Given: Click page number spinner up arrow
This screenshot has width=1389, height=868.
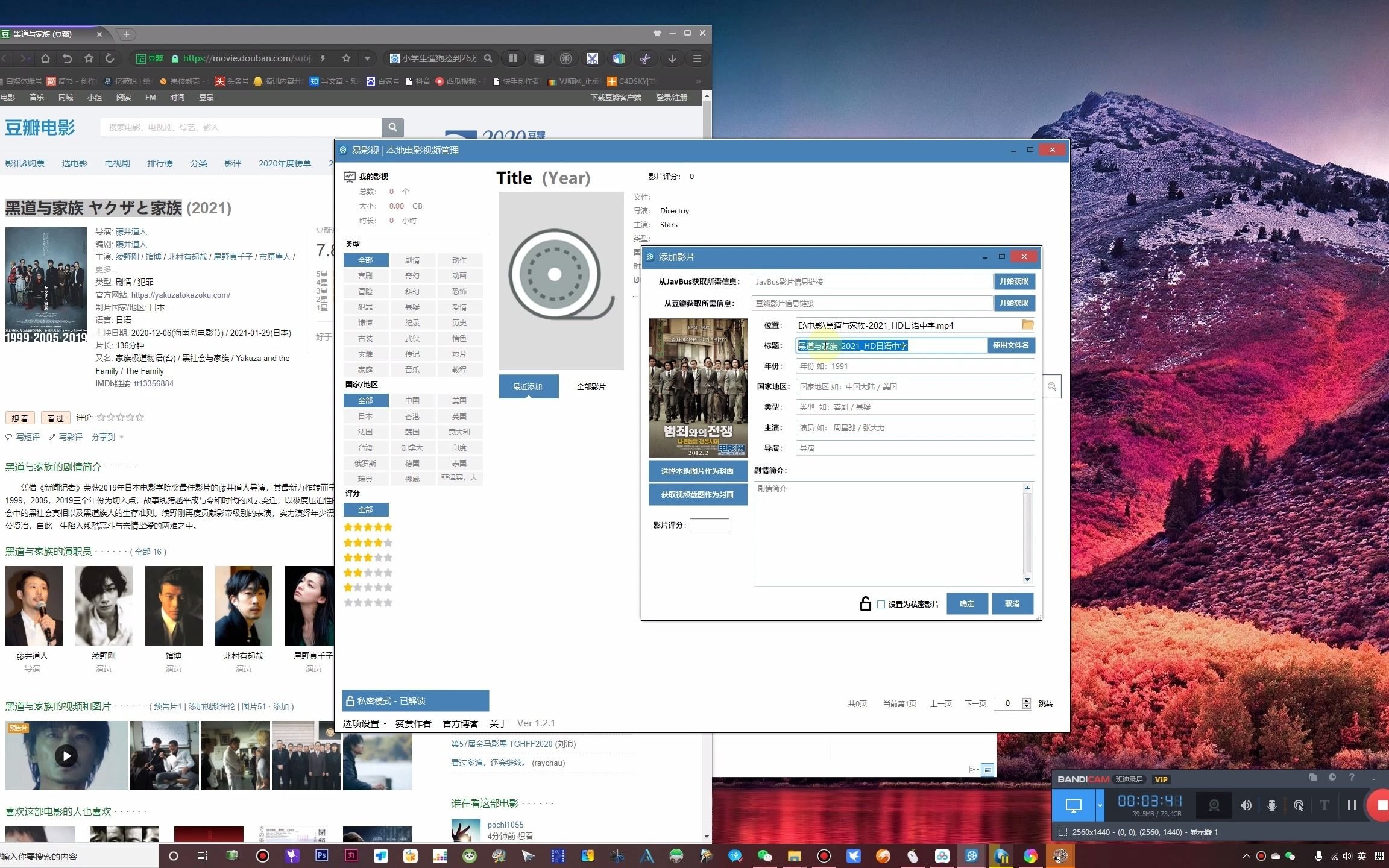Looking at the screenshot, I should click(1027, 700).
